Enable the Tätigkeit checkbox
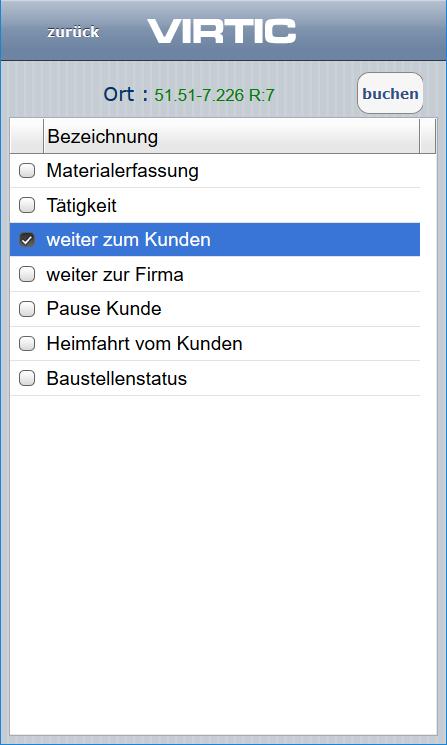The height and width of the screenshot is (745, 447). click(27, 205)
